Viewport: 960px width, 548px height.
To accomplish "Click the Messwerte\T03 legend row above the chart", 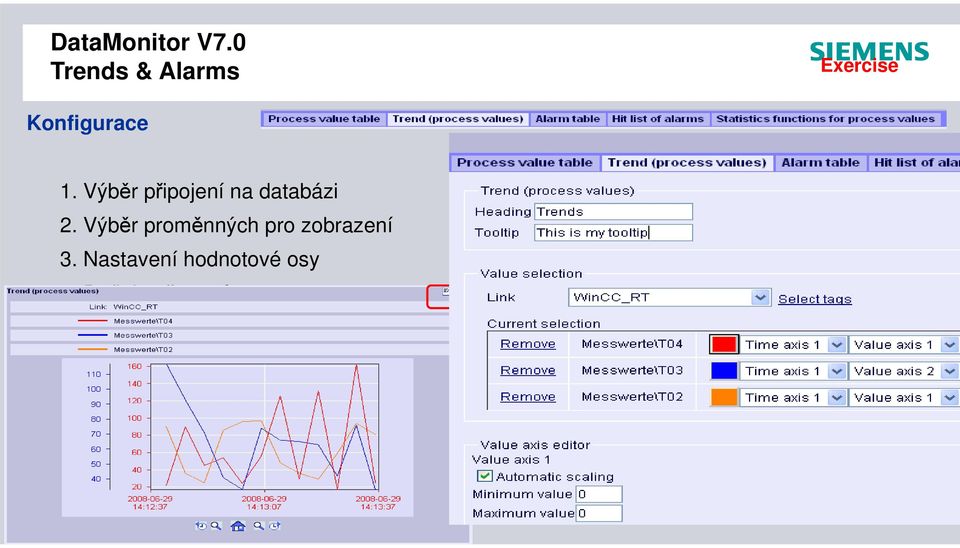I will click(x=230, y=335).
